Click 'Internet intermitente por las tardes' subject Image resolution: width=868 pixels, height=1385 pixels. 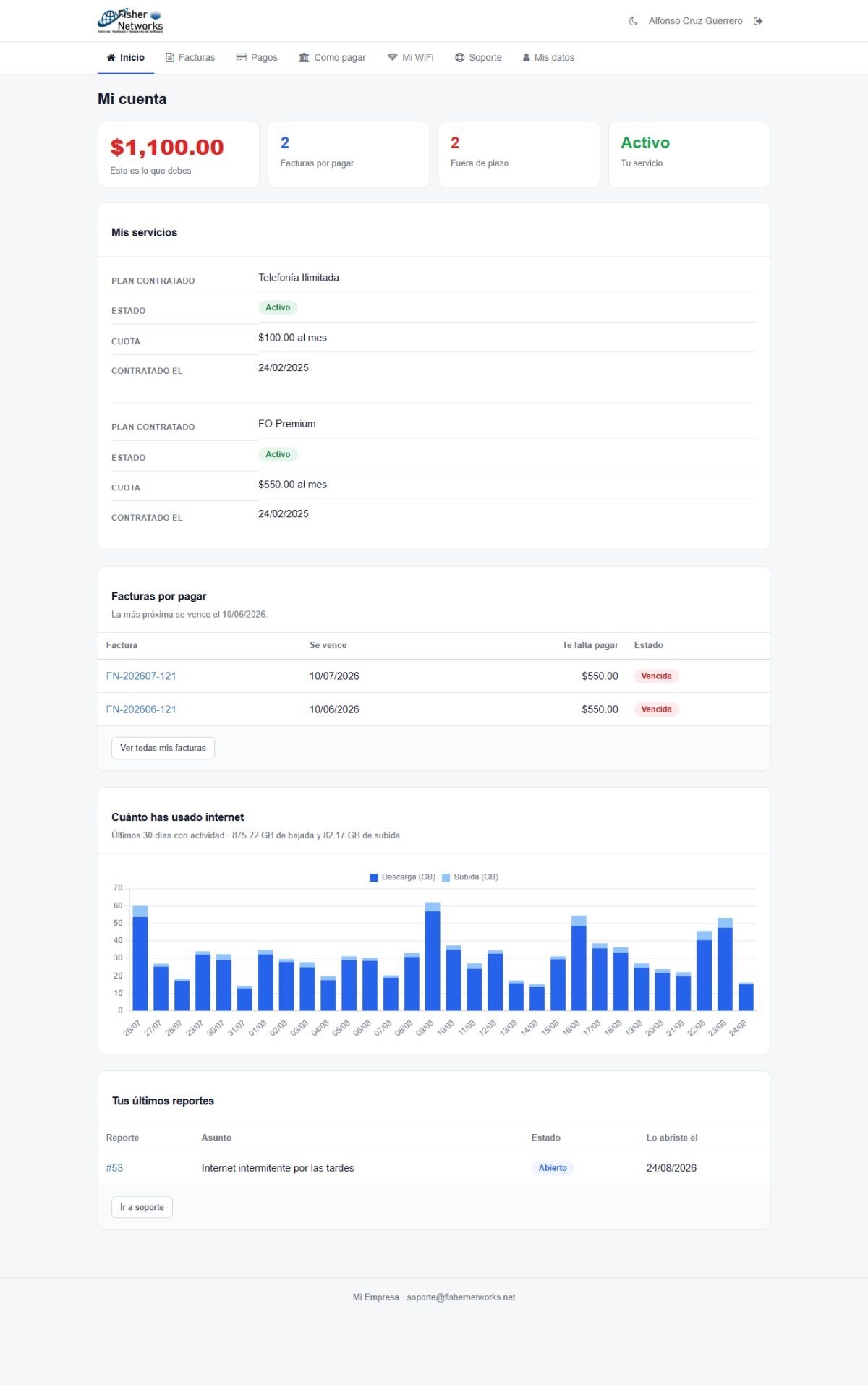(x=278, y=1168)
